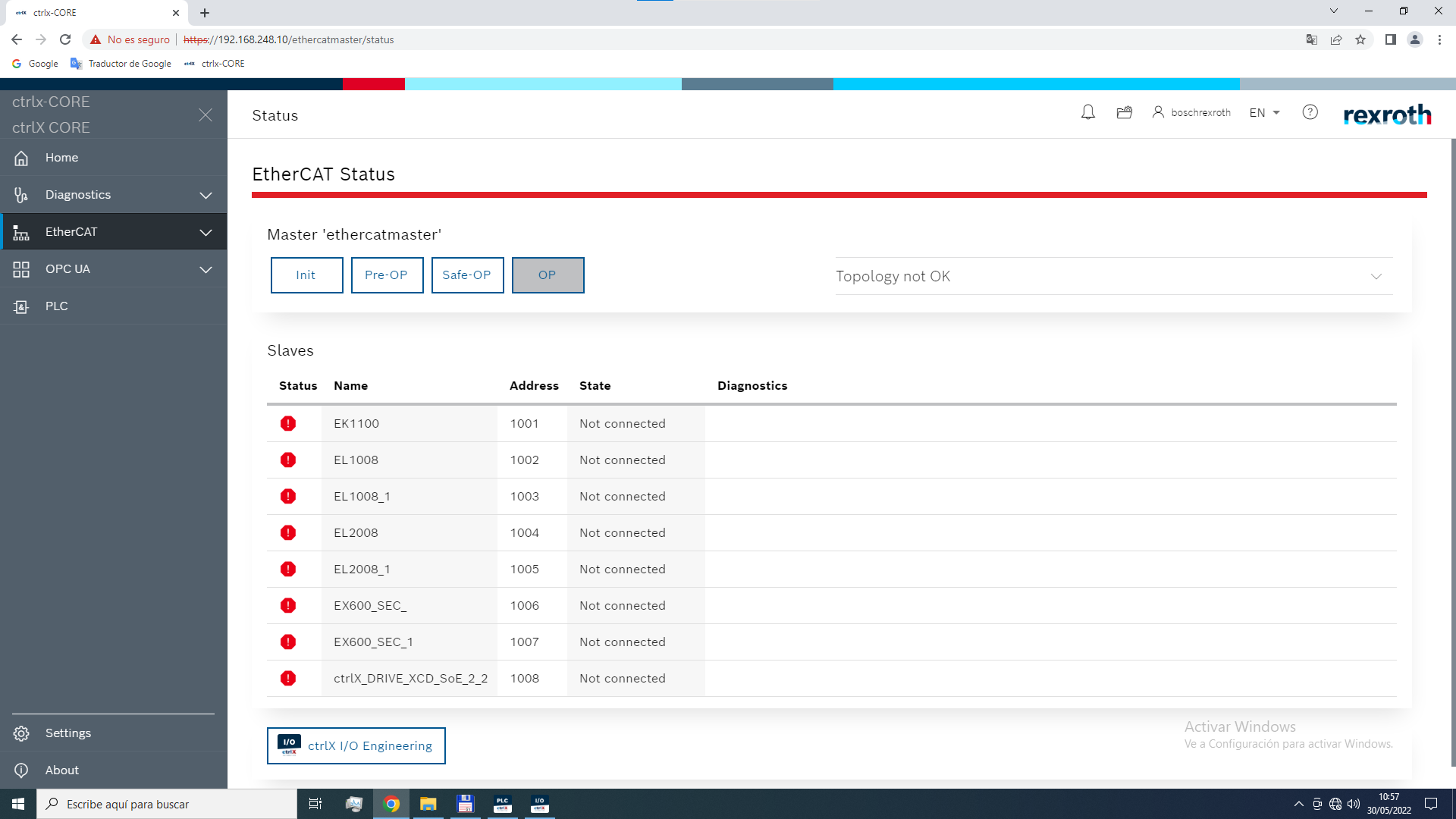This screenshot has height=819, width=1456.
Task: Open Settings in the sidebar
Action: click(67, 733)
